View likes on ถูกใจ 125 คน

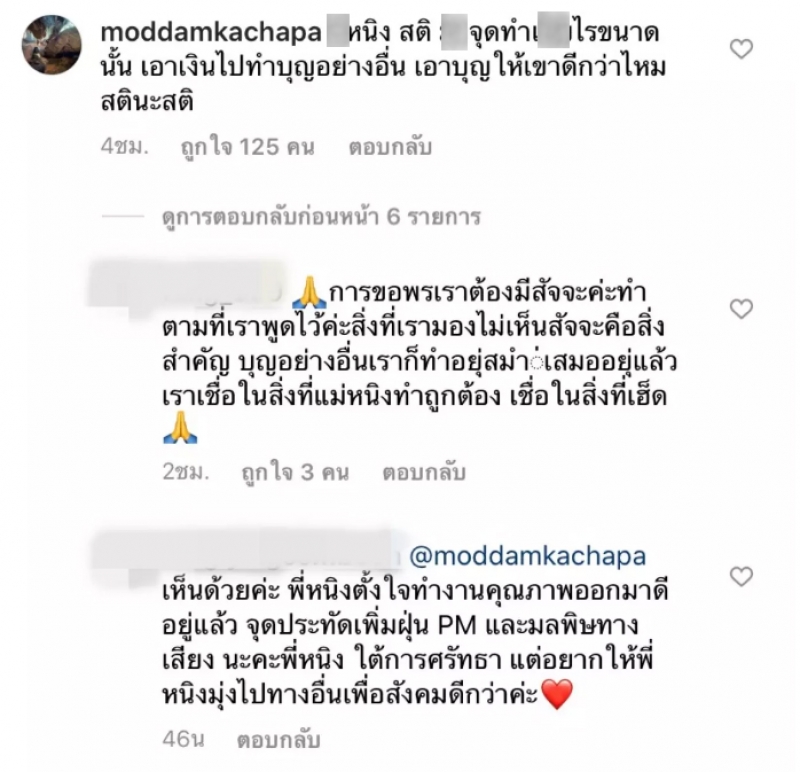click(247, 147)
